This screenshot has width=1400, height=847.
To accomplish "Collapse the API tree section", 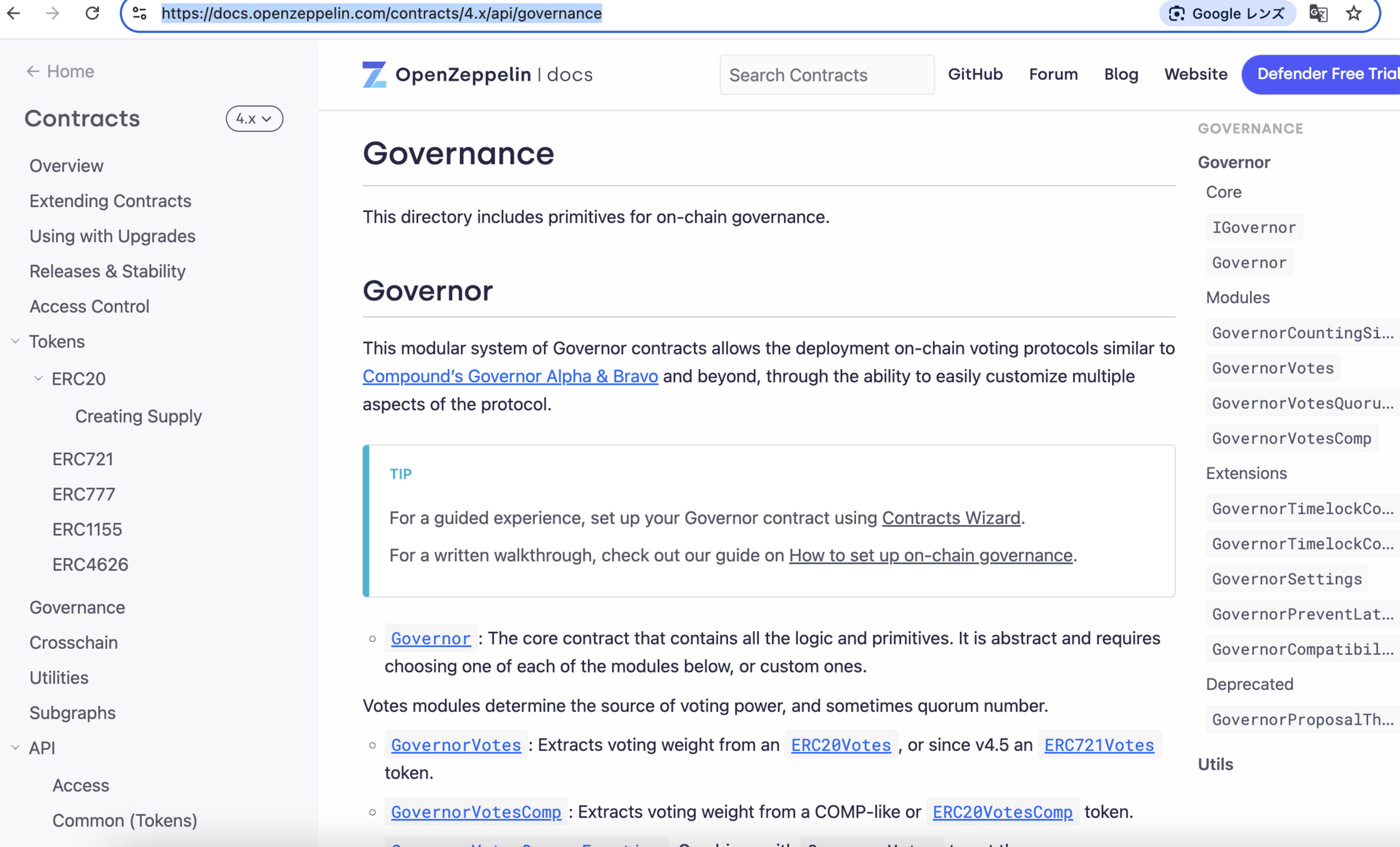I will [16, 748].
